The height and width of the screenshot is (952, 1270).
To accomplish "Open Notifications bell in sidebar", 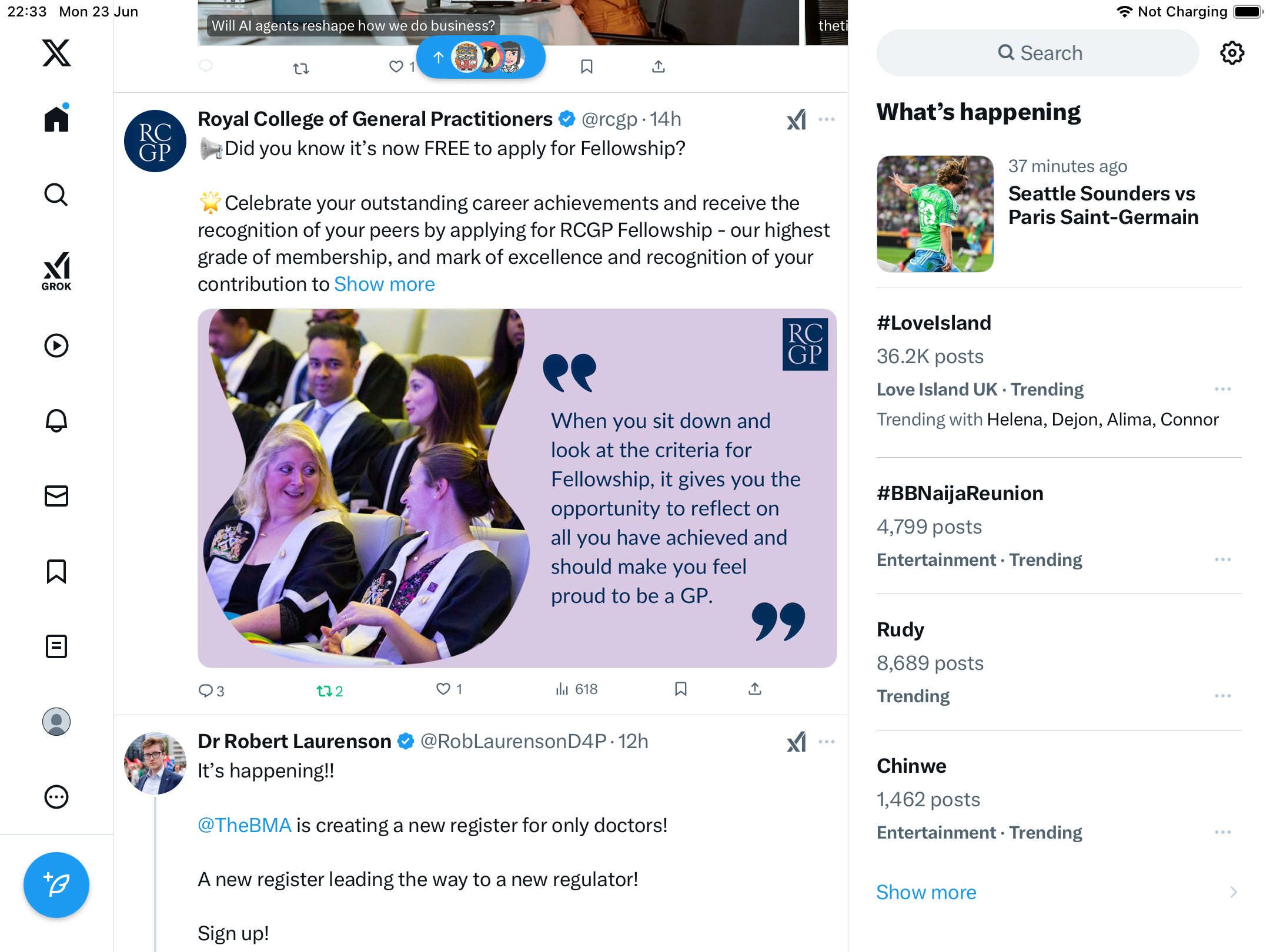I will pos(56,421).
